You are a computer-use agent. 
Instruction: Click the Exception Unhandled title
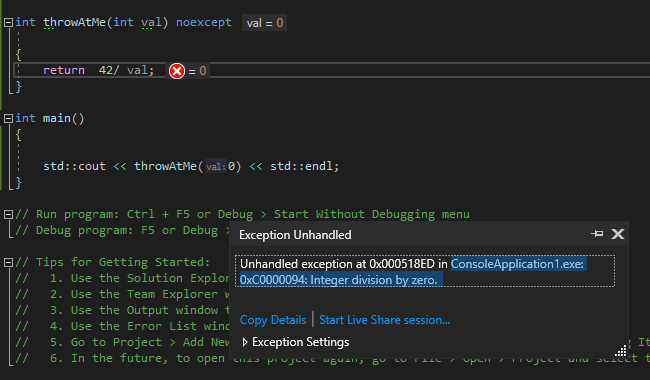295,235
